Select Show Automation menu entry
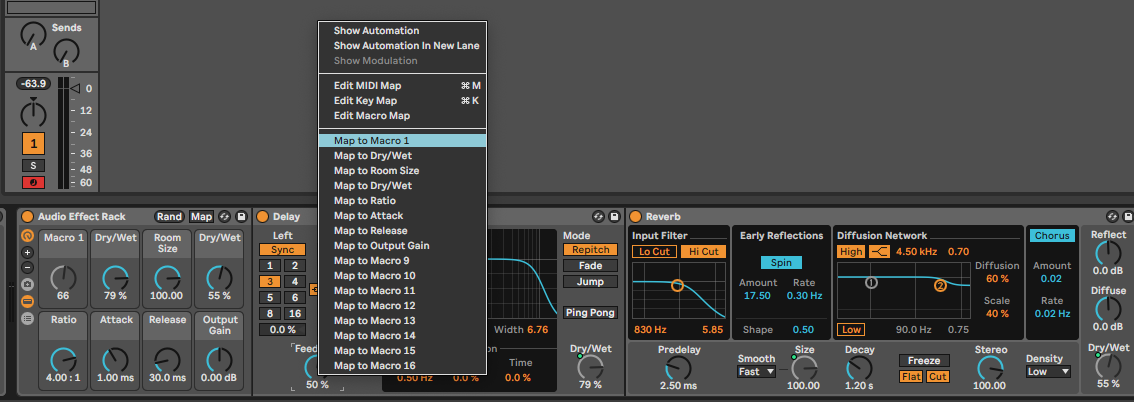 [403, 30]
